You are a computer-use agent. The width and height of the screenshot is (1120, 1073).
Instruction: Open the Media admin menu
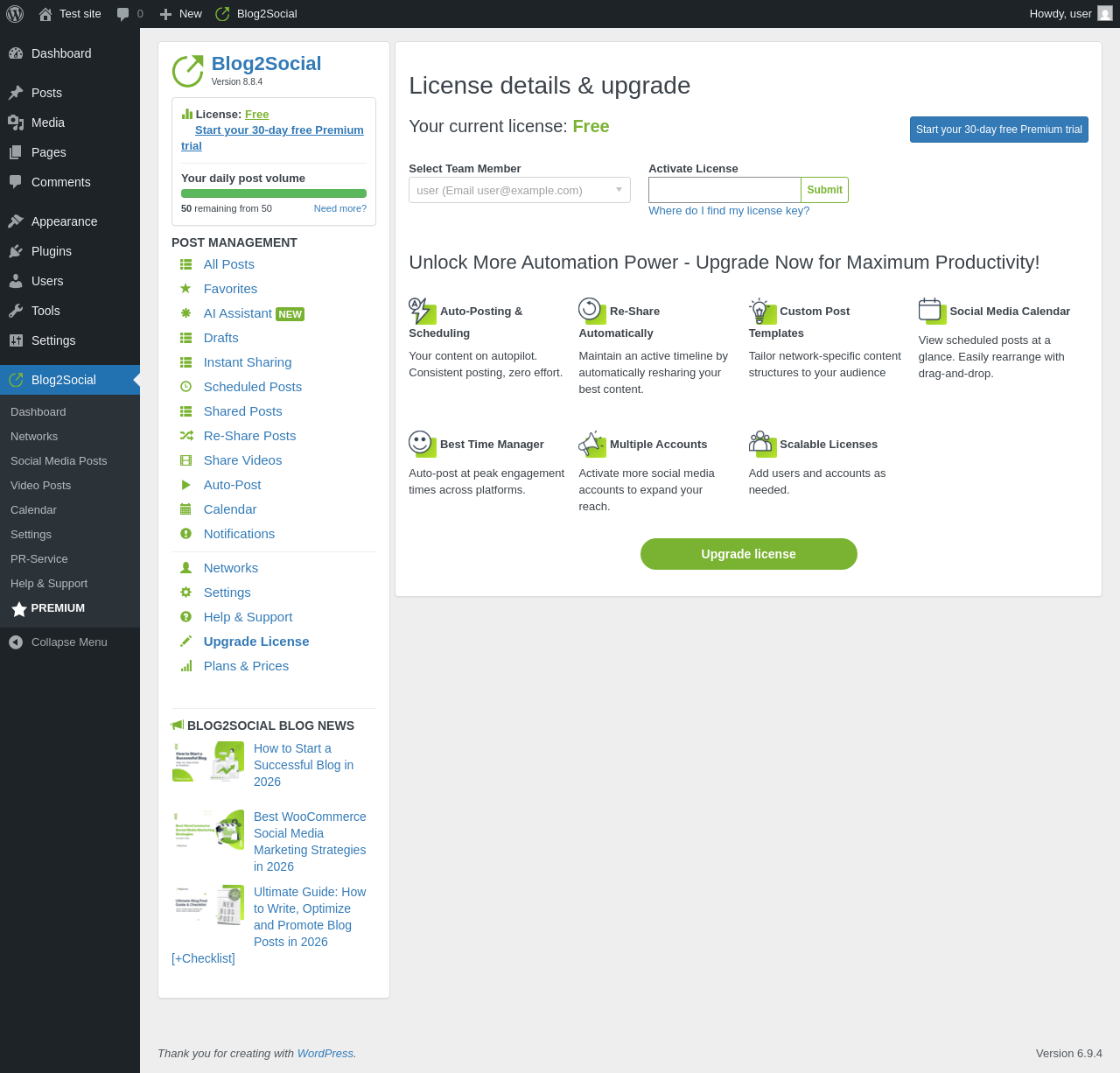coord(70,123)
